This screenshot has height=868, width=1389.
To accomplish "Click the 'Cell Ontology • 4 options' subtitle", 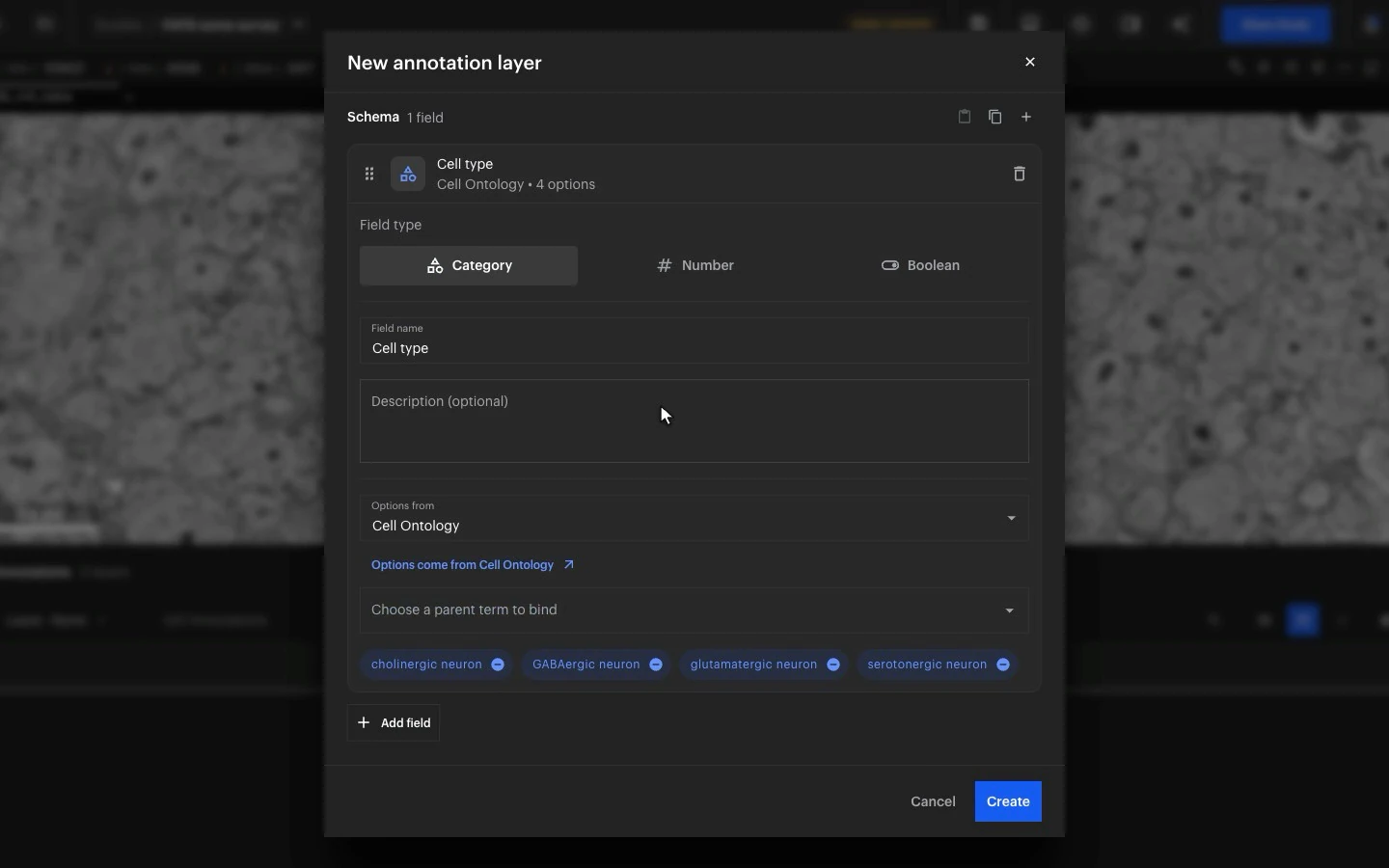I will point(516,185).
